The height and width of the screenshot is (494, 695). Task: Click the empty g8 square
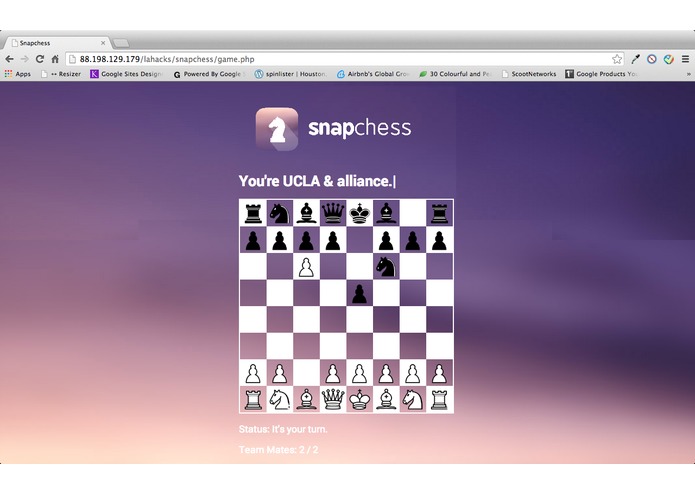(413, 214)
